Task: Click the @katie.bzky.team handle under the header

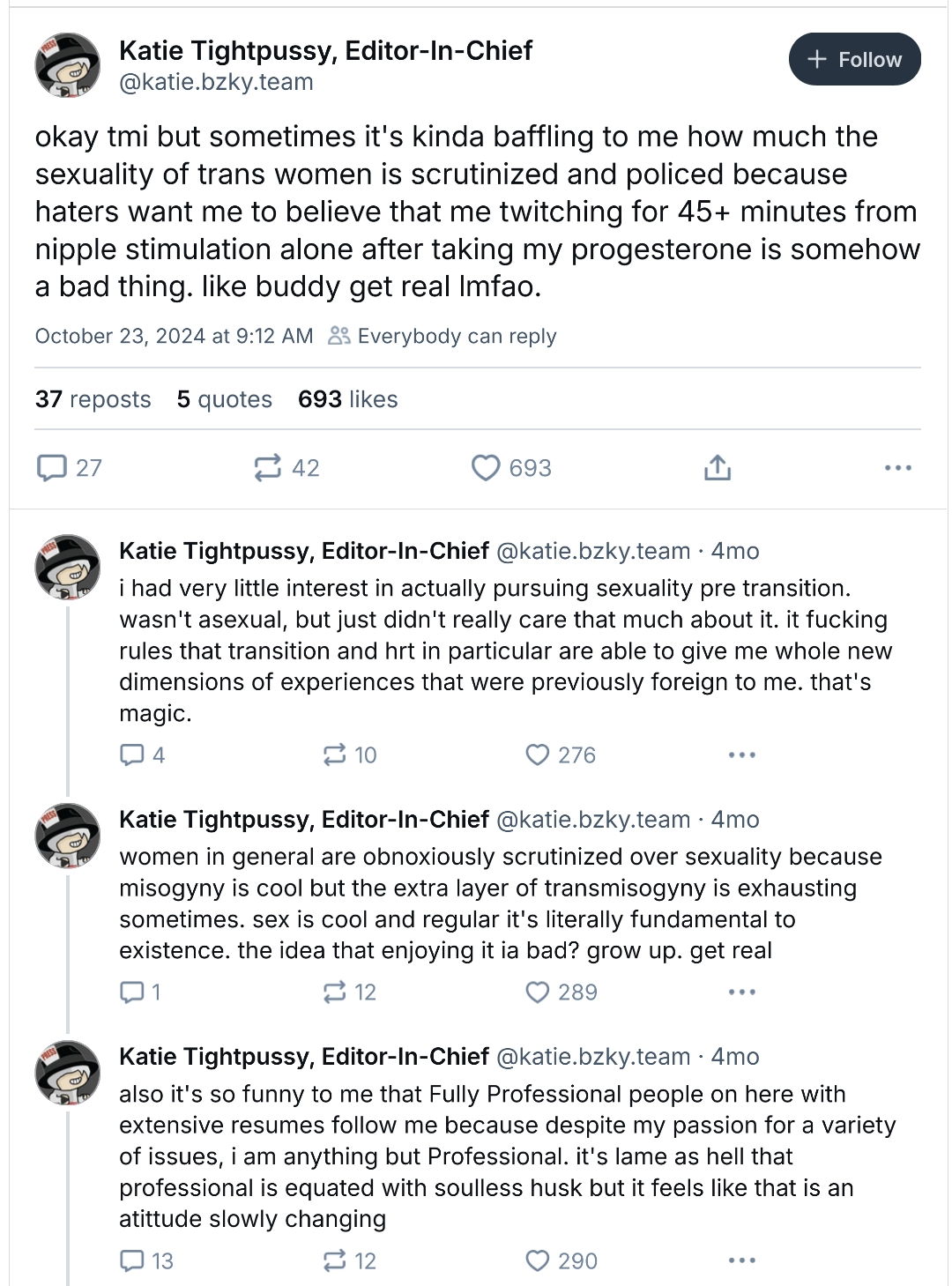Action: pos(216,82)
